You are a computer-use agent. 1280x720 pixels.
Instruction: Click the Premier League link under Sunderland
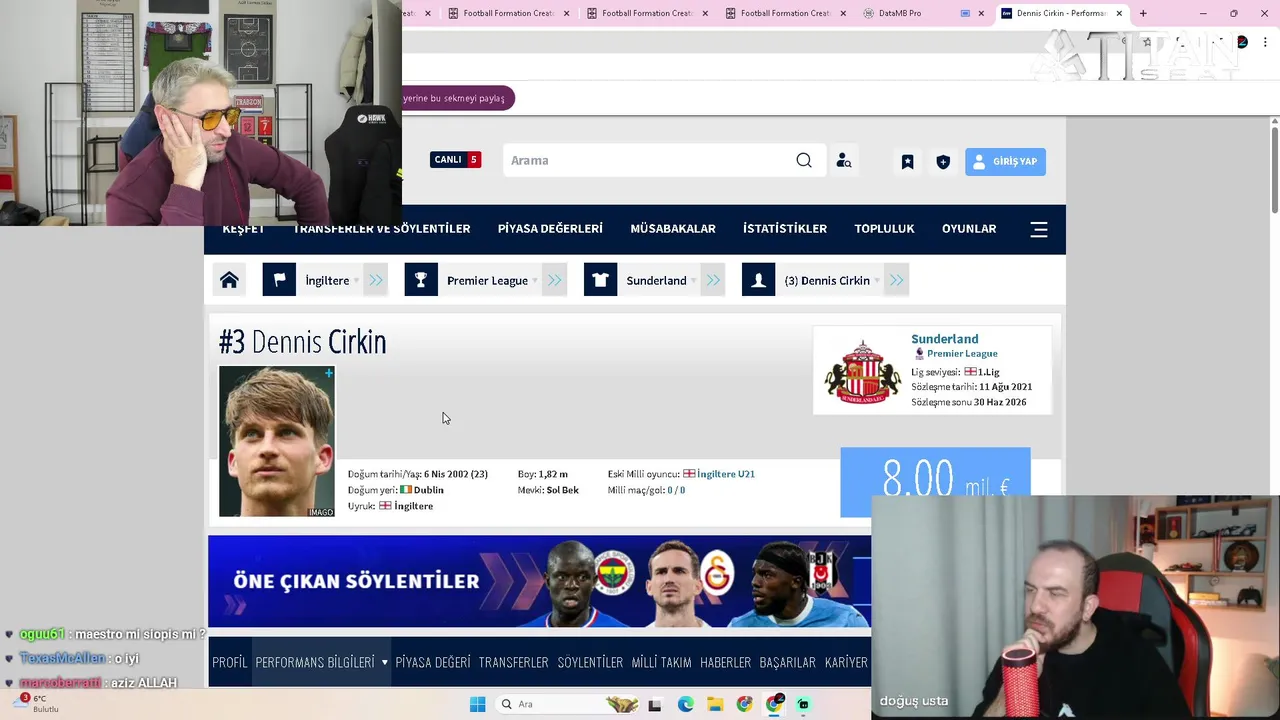click(x=962, y=354)
